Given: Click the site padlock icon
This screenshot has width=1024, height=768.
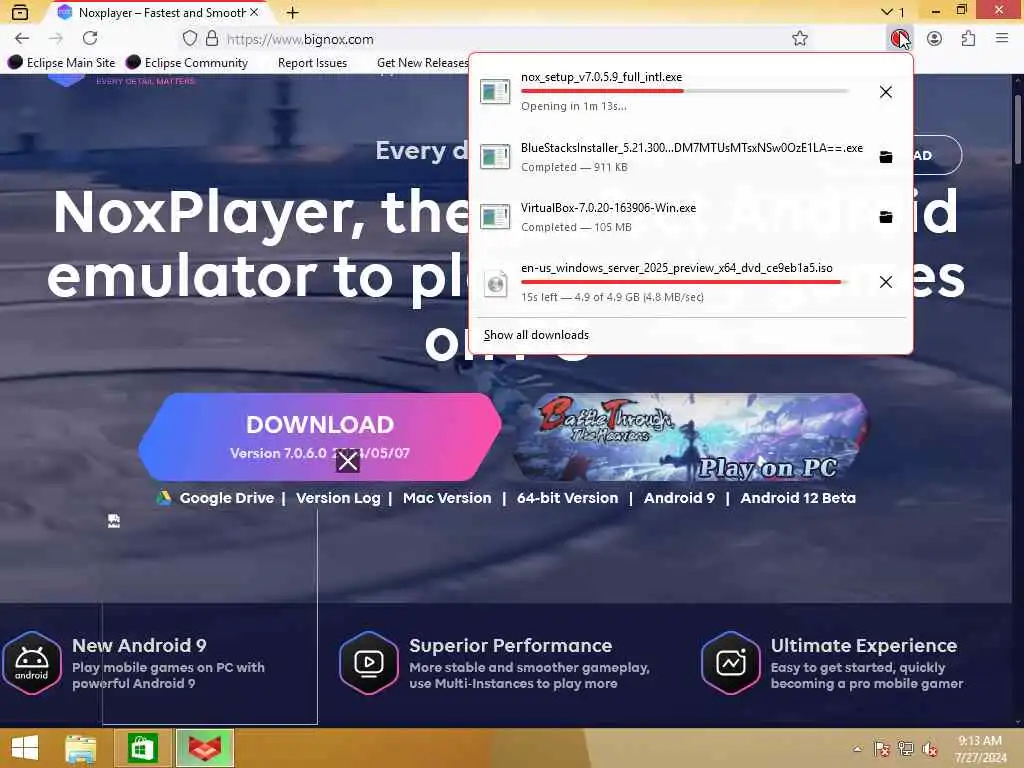Looking at the screenshot, I should click(212, 39).
